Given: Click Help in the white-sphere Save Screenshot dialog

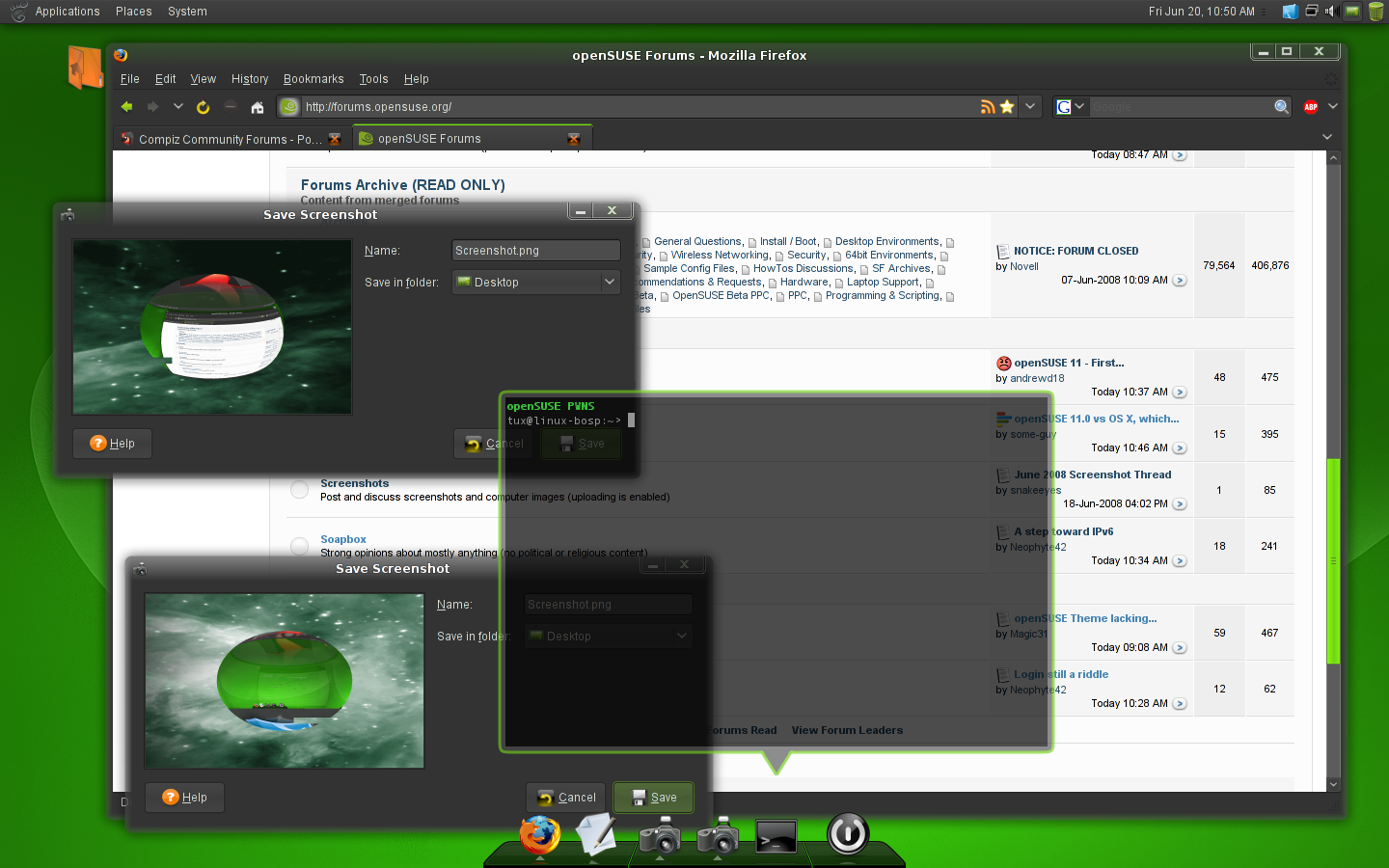Looking at the screenshot, I should pyautogui.click(x=113, y=444).
